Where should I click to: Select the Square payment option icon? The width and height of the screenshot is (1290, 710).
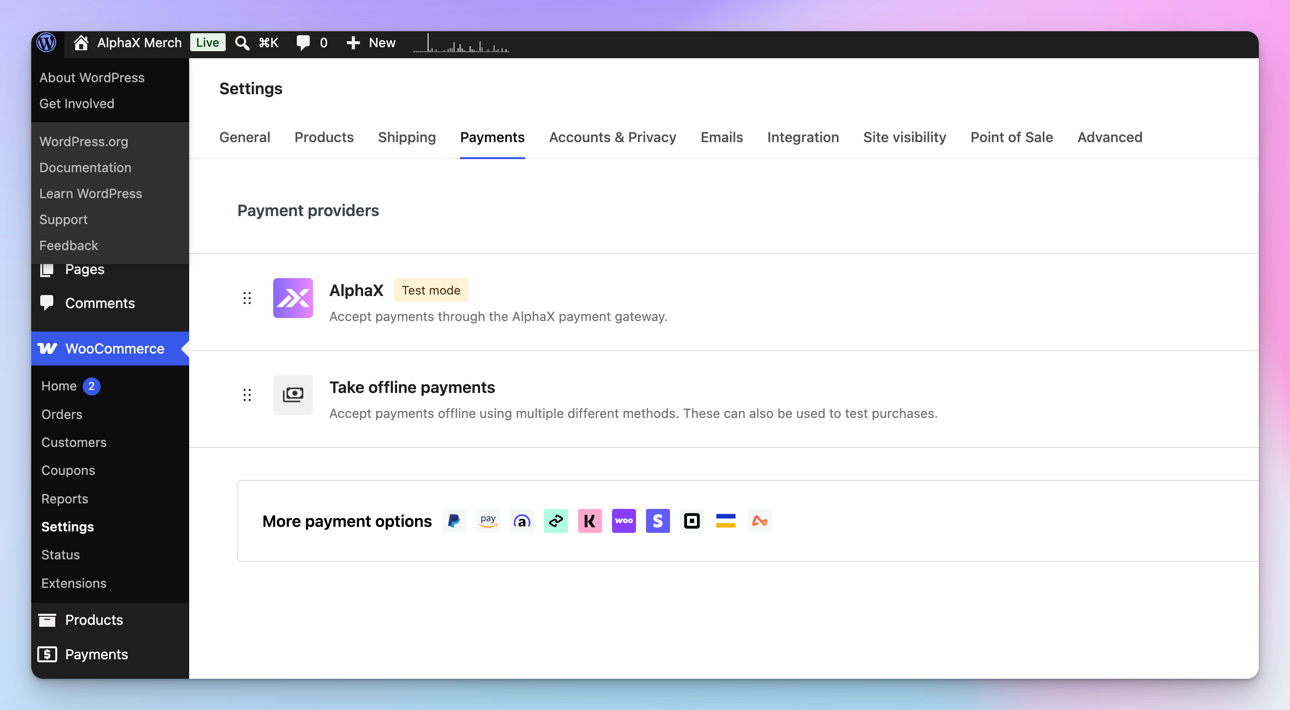(x=692, y=521)
